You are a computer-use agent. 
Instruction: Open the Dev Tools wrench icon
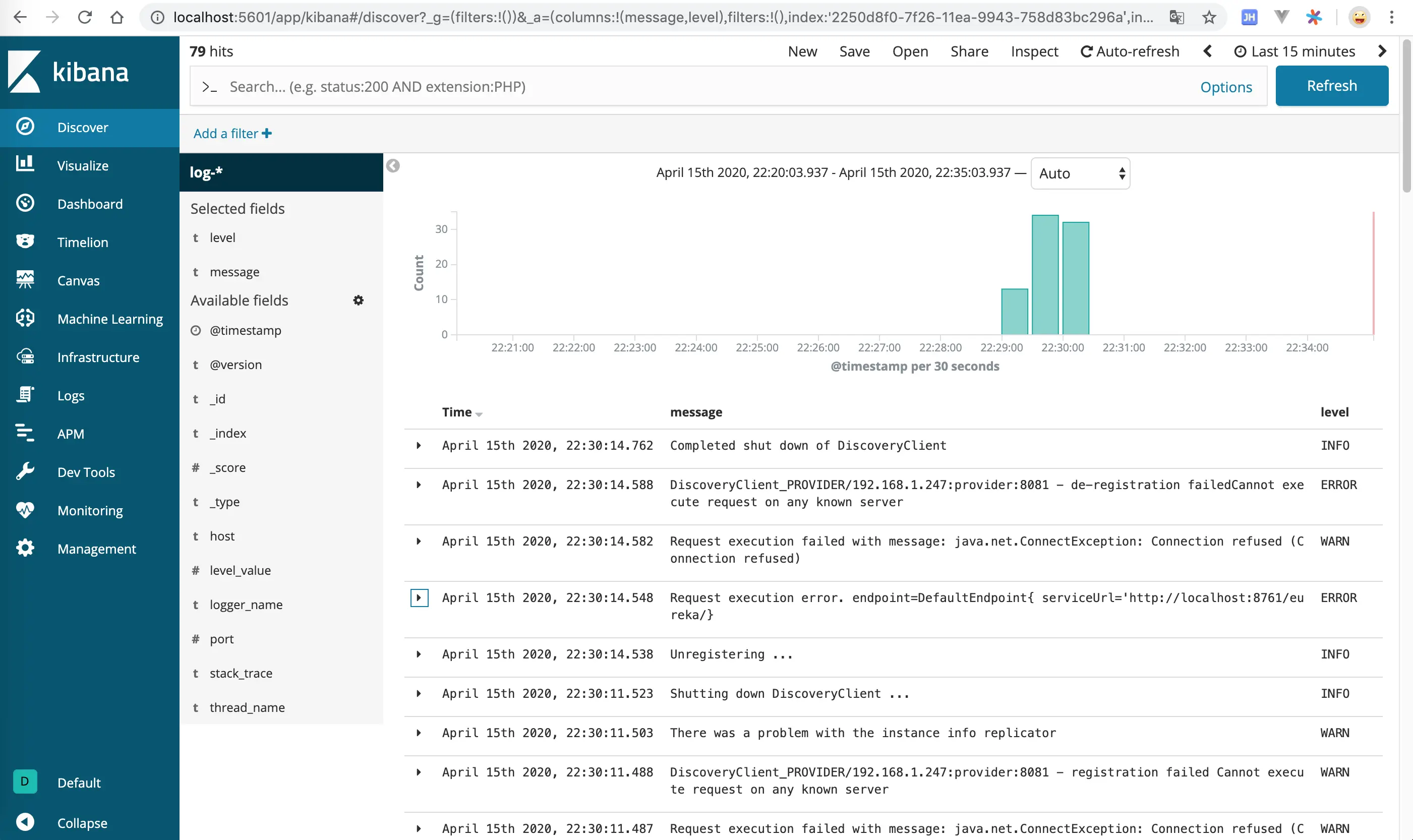(25, 471)
